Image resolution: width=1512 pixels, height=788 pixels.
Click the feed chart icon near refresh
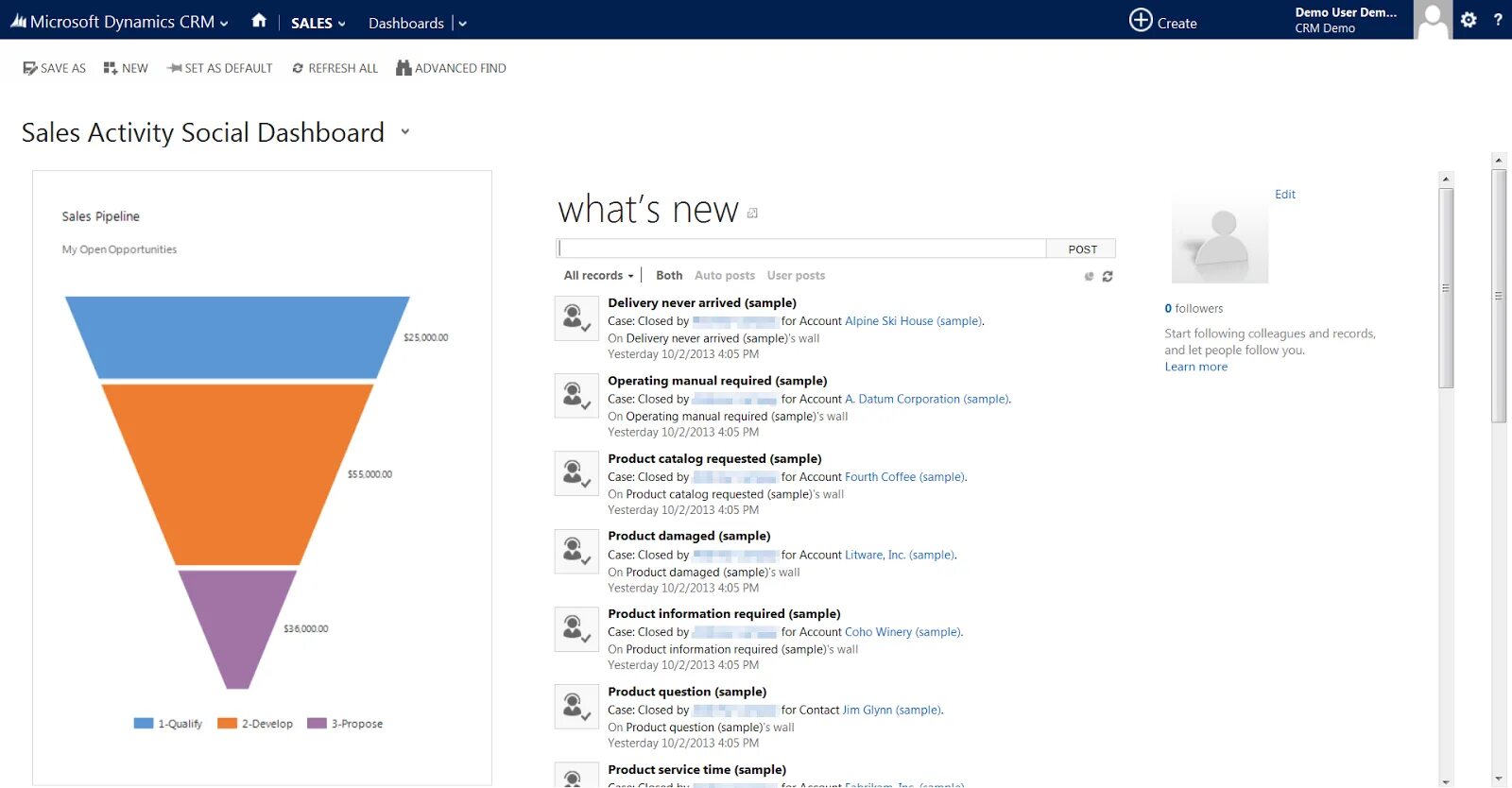(x=1089, y=277)
